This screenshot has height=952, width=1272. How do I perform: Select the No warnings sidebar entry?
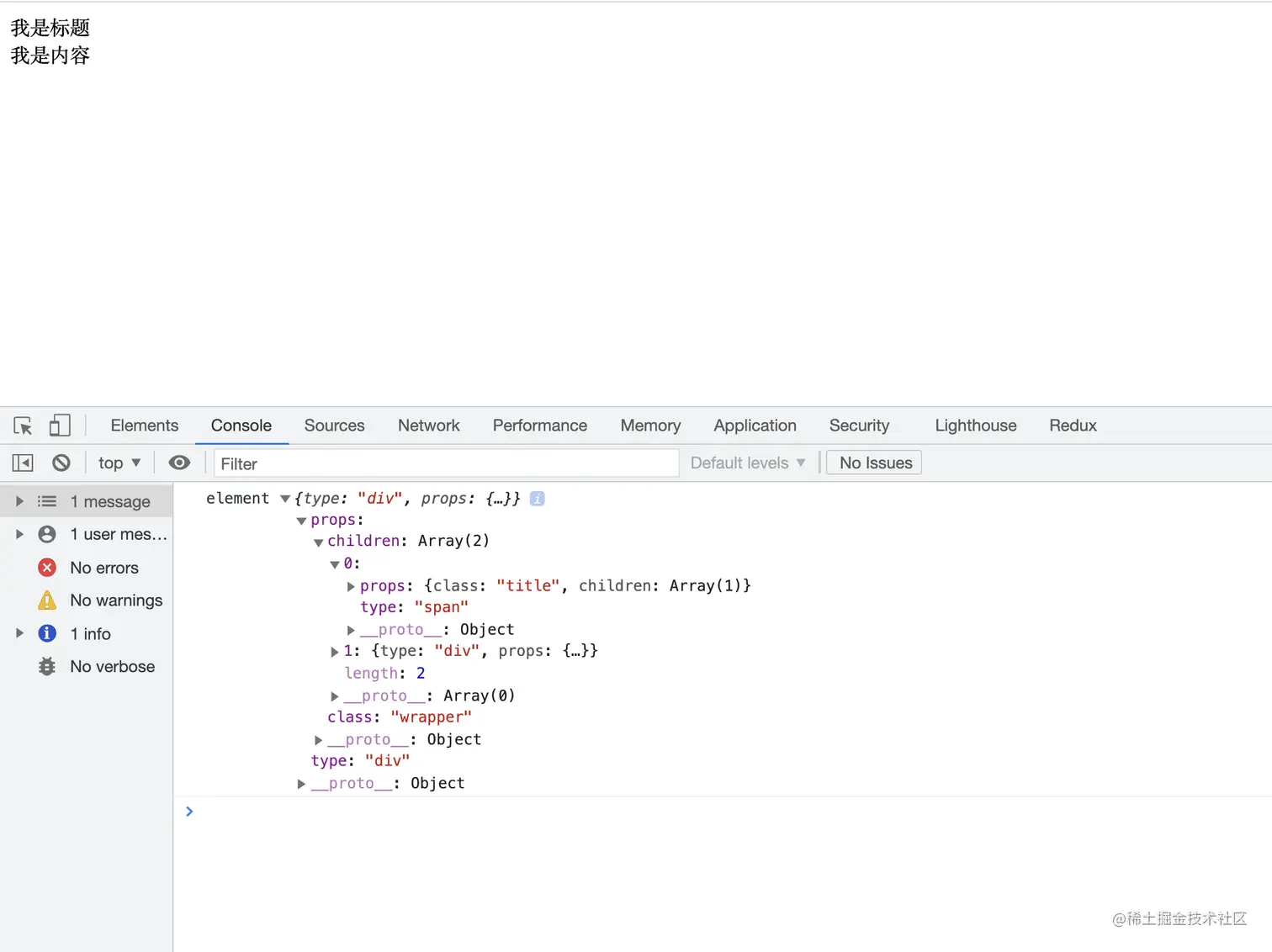(x=87, y=600)
